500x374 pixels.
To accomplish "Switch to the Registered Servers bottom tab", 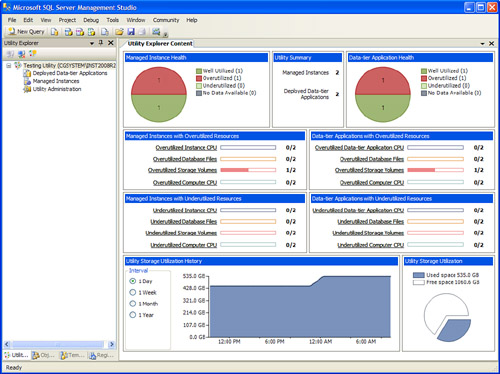I will coord(102,355).
